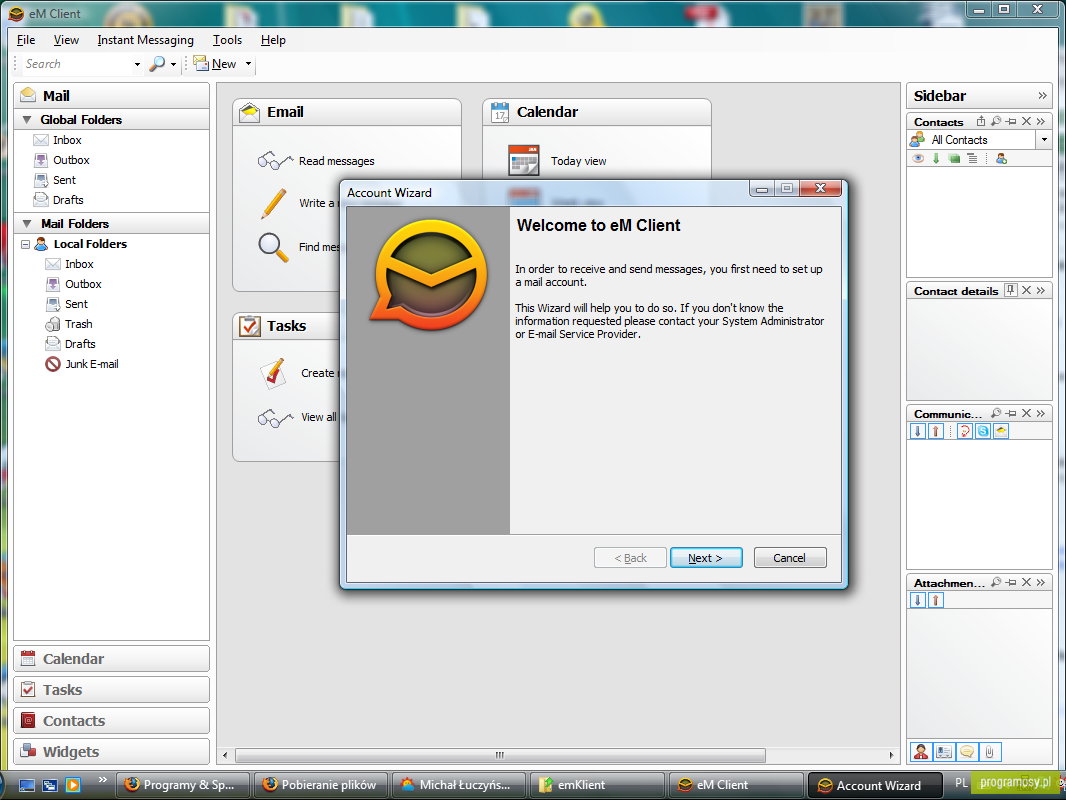The image size is (1066, 800).
Task: Open the Search field history dropdown
Action: [x=137, y=65]
